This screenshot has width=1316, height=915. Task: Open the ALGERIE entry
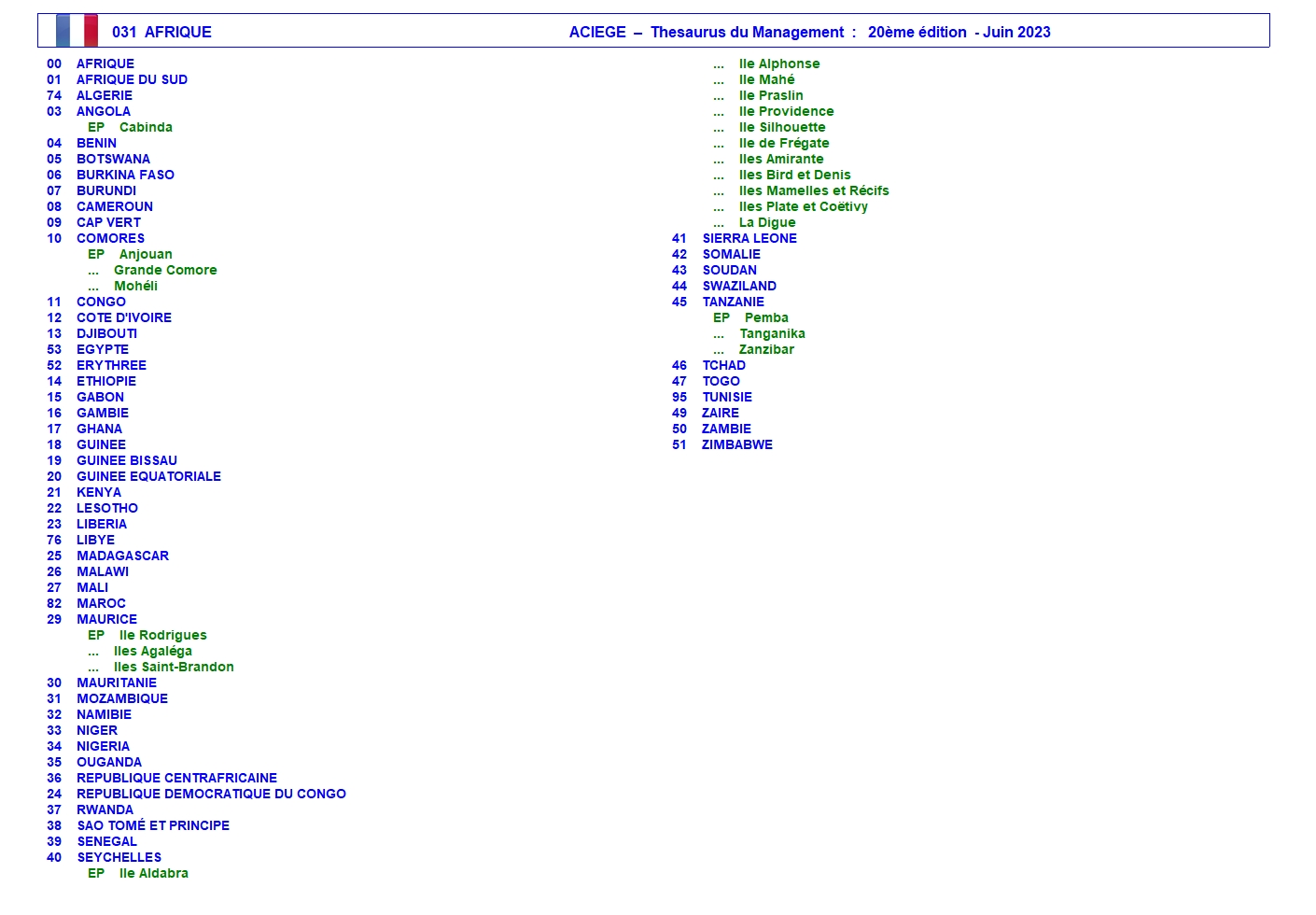[x=105, y=95]
